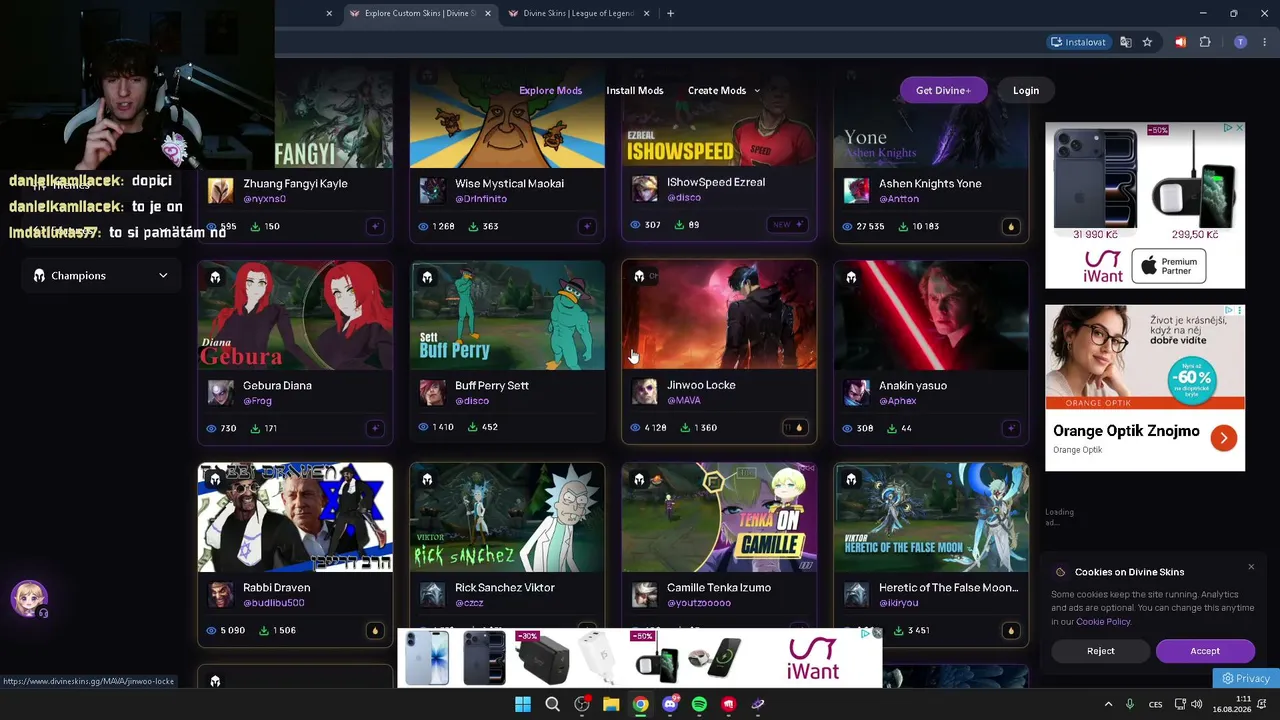
Task: Go to Explore Mods page
Action: (550, 90)
